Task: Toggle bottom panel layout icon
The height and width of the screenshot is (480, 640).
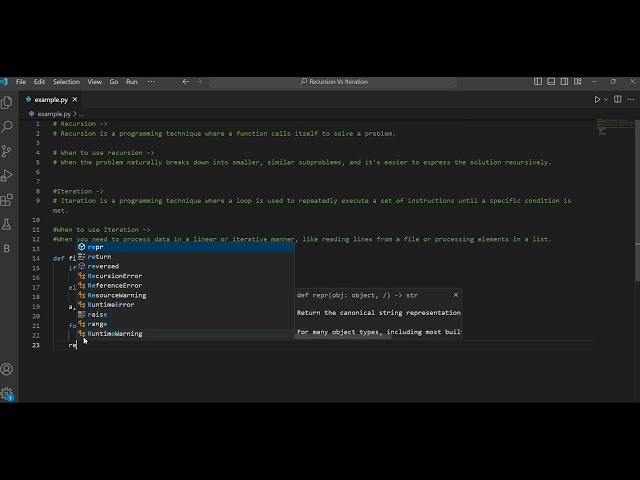Action: pos(551,82)
